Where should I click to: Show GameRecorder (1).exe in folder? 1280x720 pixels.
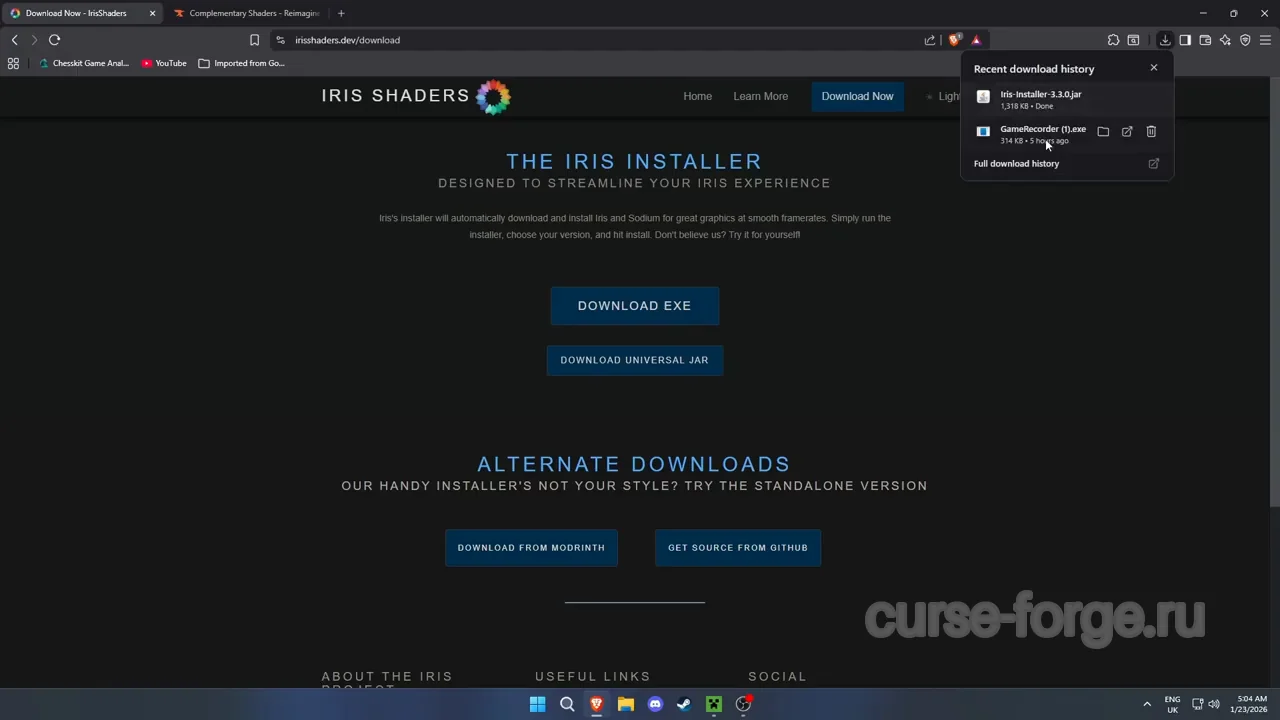click(1103, 132)
